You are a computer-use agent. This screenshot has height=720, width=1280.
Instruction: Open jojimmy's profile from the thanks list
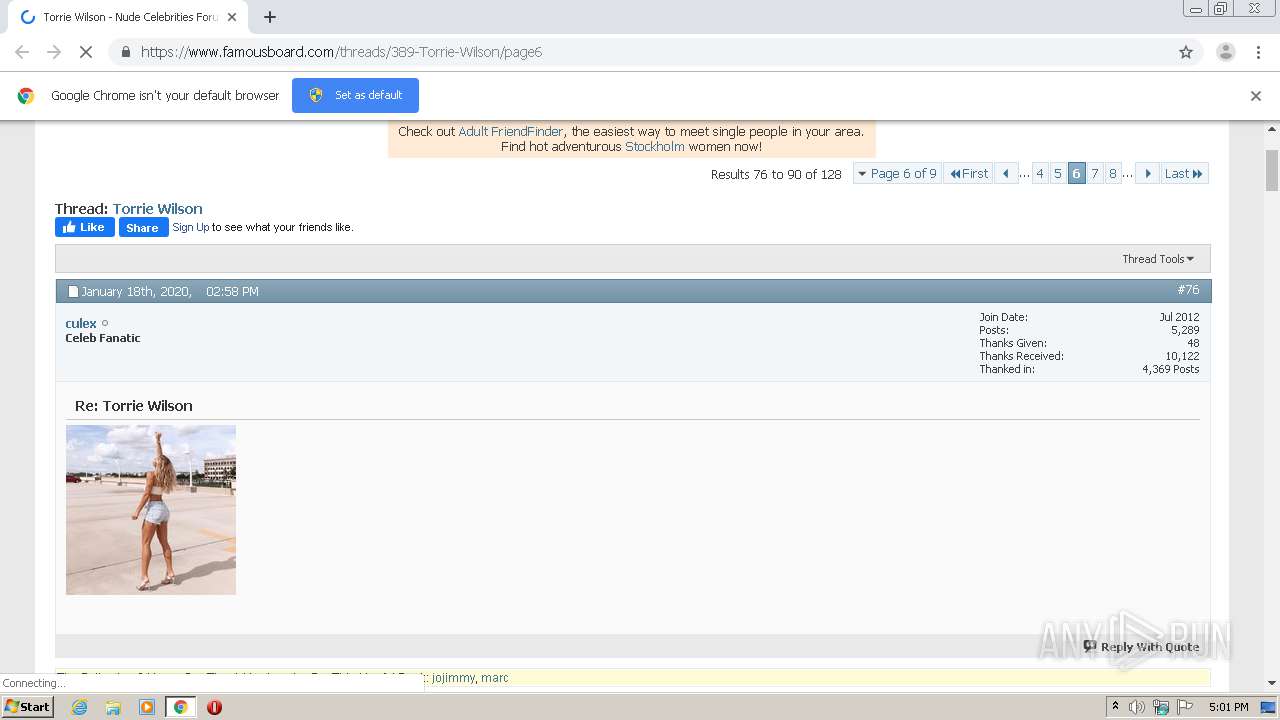[453, 678]
